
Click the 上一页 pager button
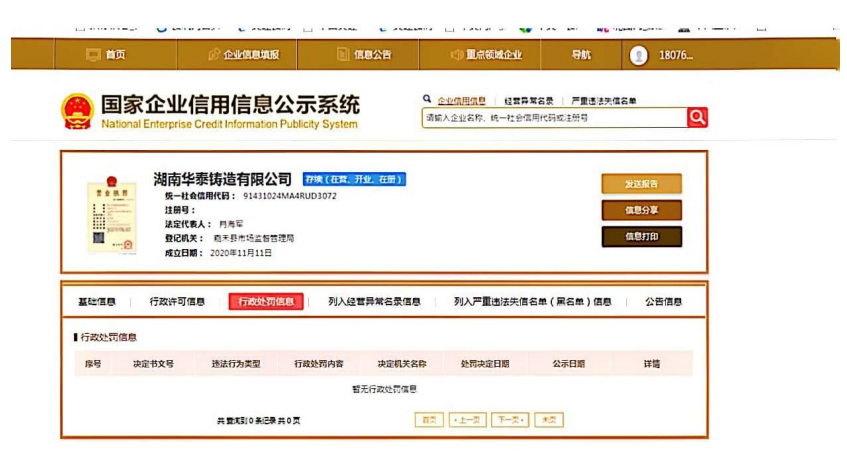(468, 420)
